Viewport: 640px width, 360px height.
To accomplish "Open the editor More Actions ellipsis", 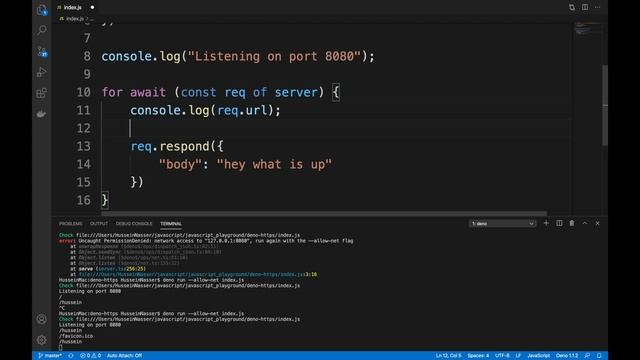I will click(598, 7).
